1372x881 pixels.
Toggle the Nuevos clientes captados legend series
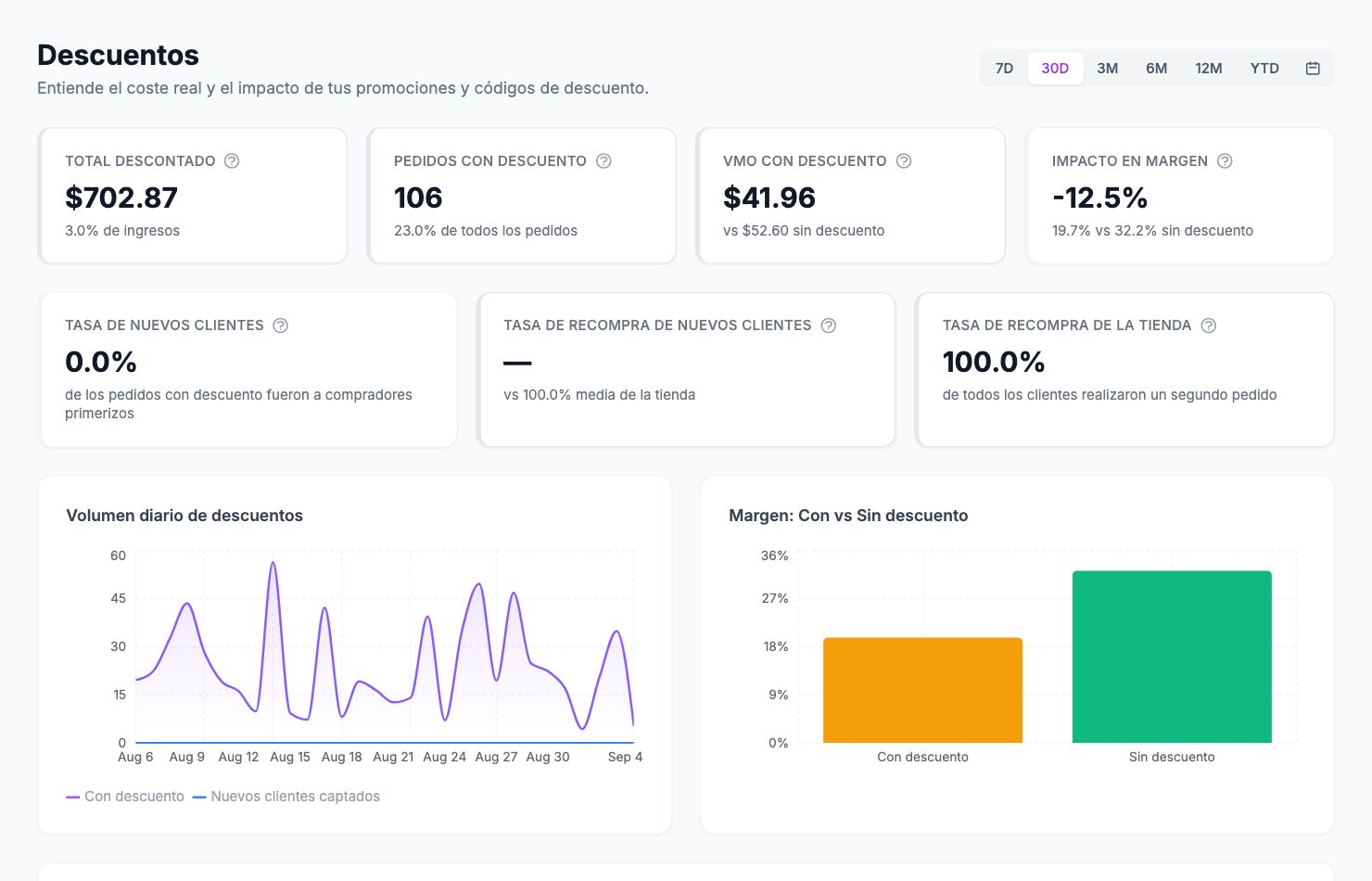(x=286, y=797)
